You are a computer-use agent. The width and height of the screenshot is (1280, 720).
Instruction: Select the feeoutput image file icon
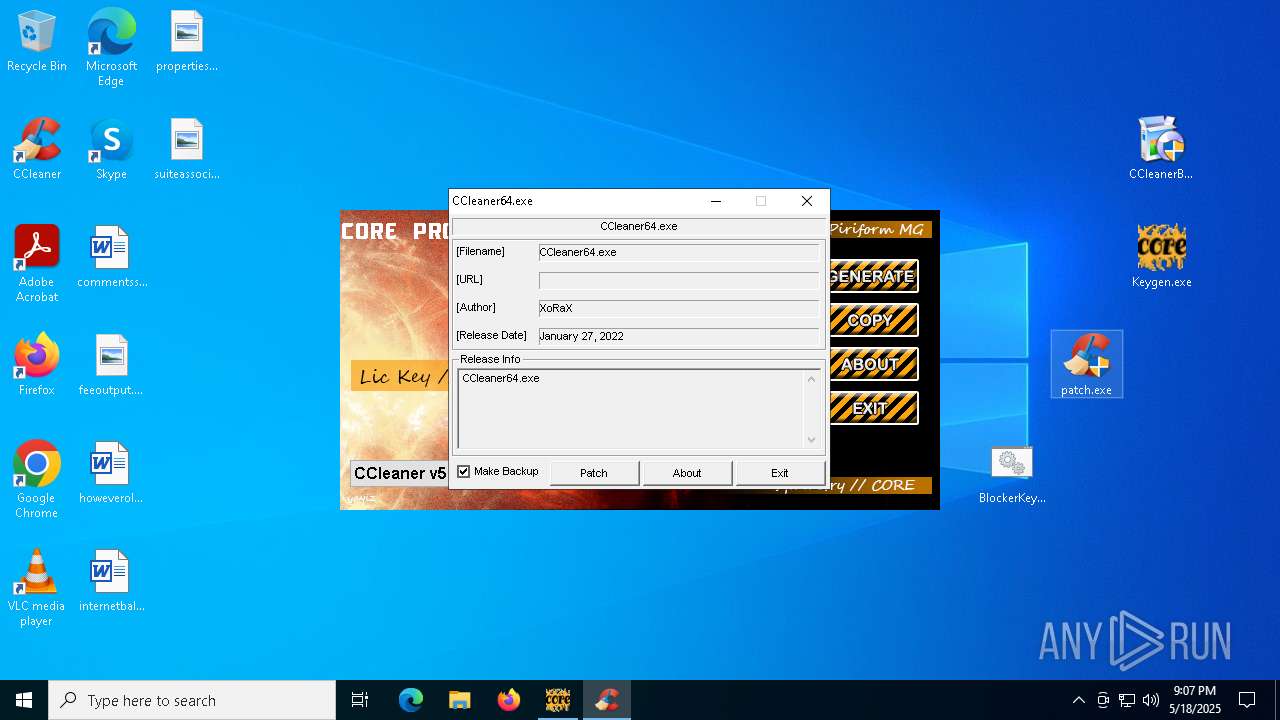tap(111, 366)
